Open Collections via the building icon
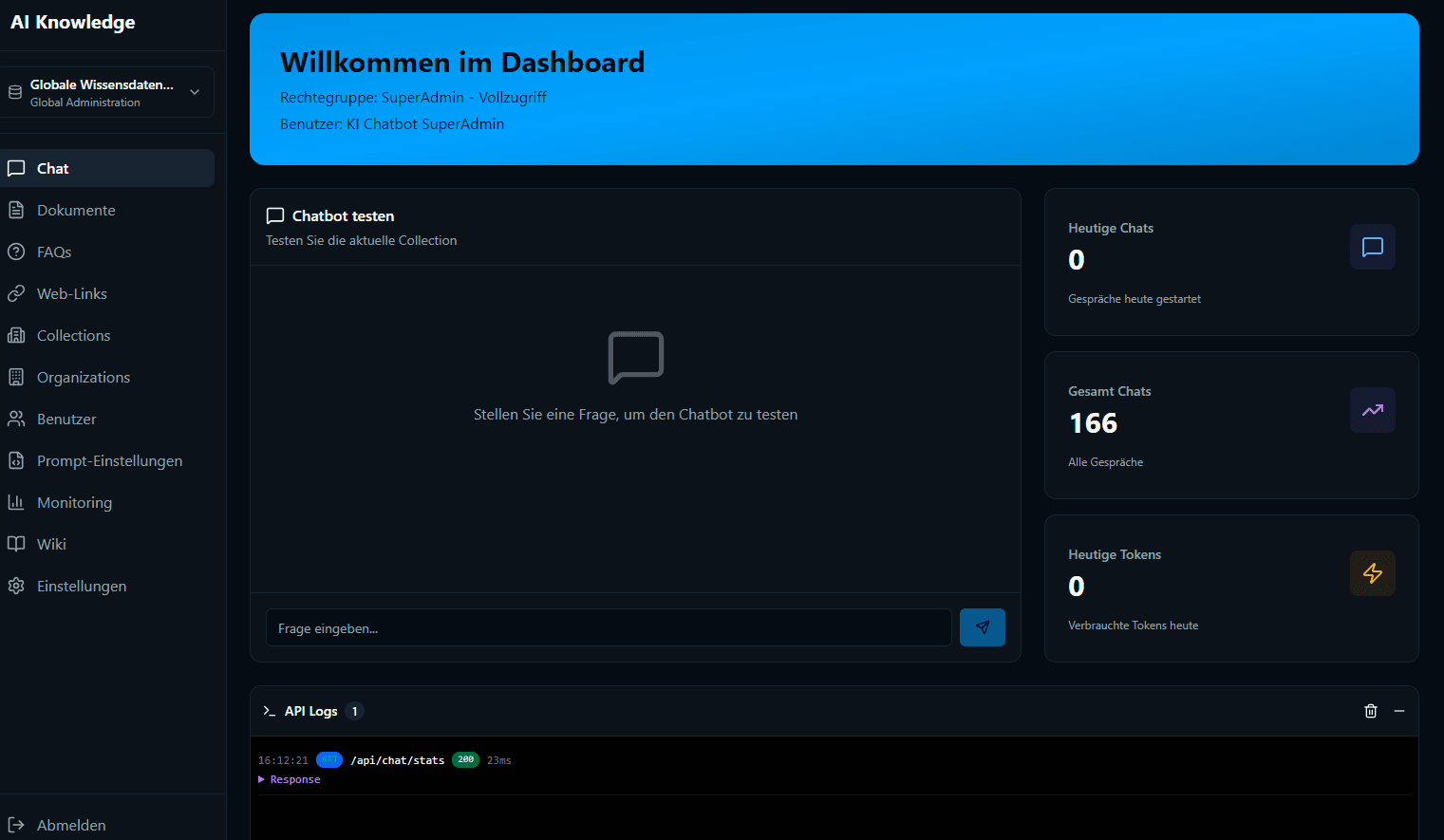 pyautogui.click(x=16, y=335)
